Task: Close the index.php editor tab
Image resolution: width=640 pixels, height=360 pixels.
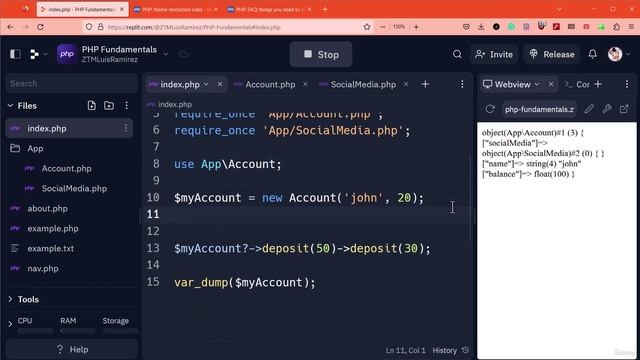Action: (x=220, y=84)
